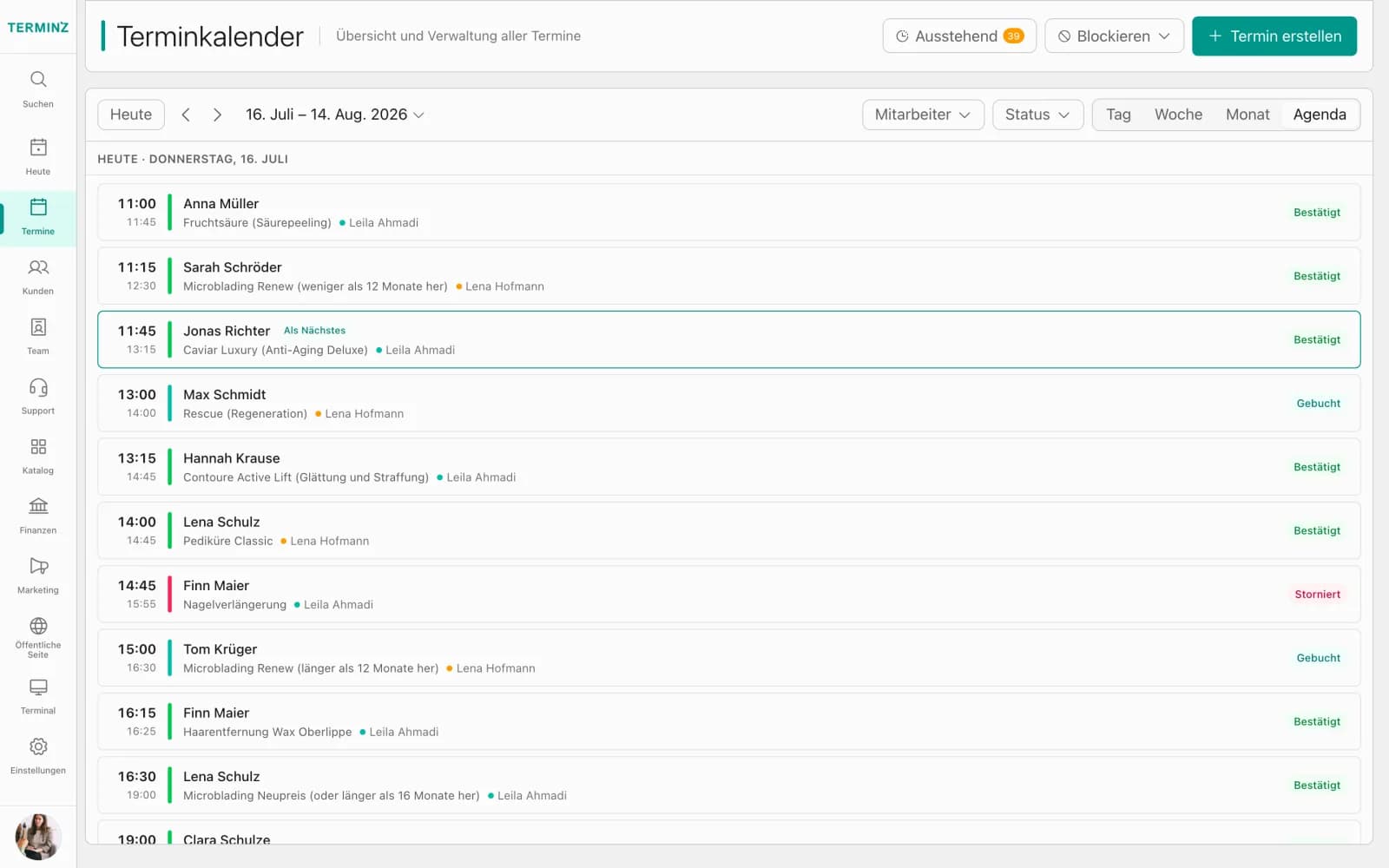
Task: Click Rescue (Regeneration) service text
Action: click(x=245, y=414)
